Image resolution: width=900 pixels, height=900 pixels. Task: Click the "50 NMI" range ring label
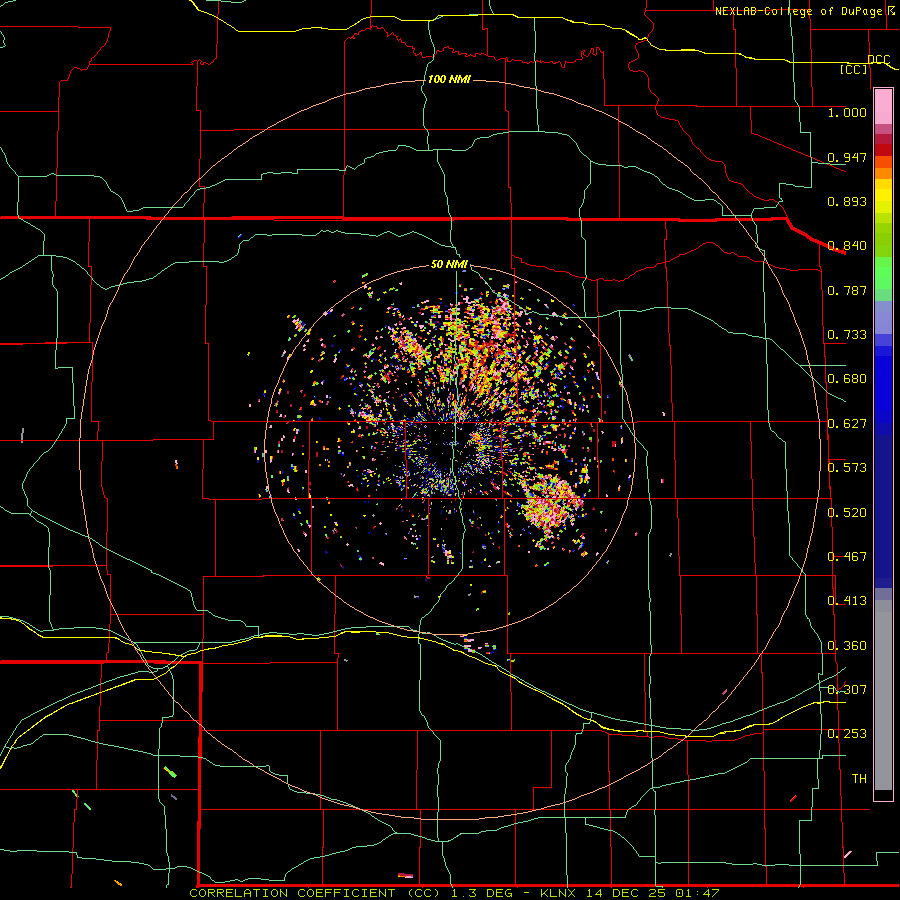point(449,264)
